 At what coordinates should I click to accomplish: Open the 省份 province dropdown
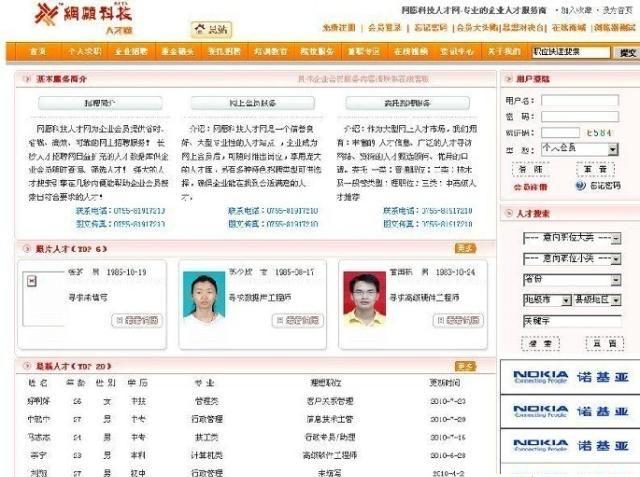(572, 280)
